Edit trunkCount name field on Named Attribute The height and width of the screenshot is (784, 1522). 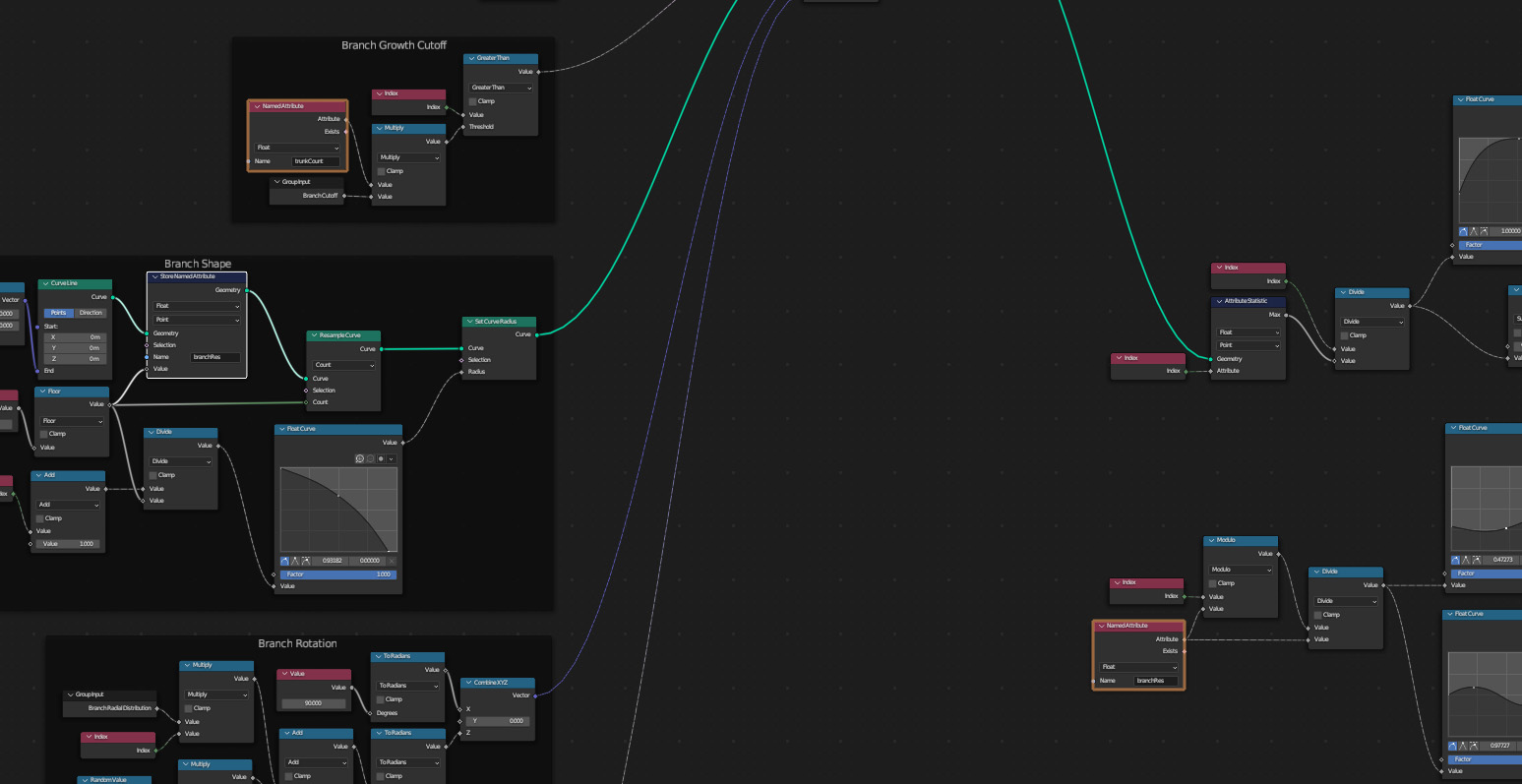[317, 161]
